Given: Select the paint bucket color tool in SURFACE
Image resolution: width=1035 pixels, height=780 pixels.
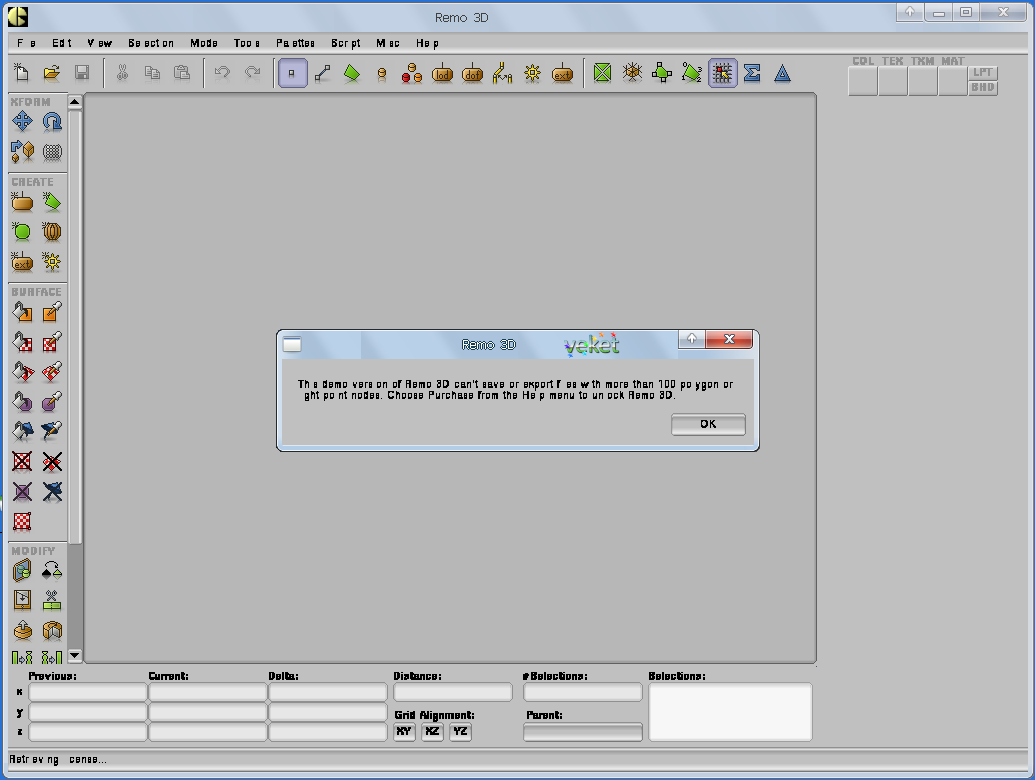Looking at the screenshot, I should coord(22,311).
